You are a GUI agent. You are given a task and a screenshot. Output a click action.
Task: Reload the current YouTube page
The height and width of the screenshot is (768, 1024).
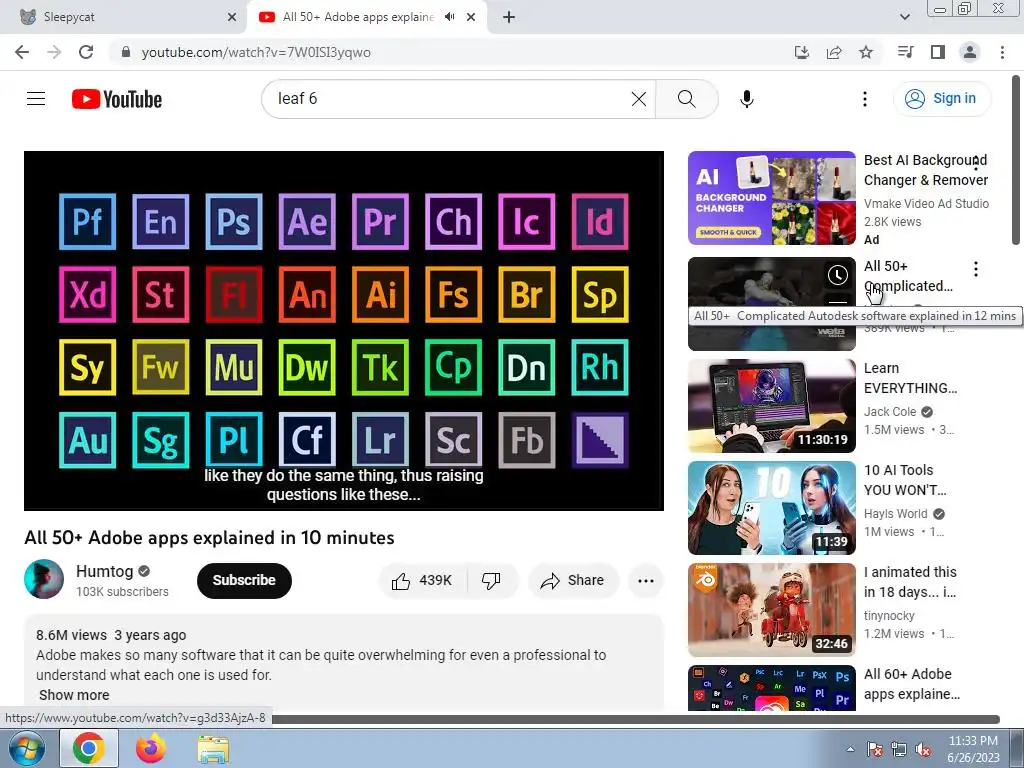(86, 52)
